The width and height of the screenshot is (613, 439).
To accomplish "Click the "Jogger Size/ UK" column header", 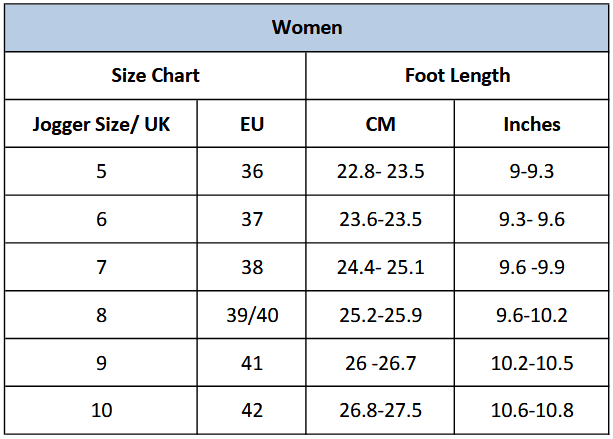I will [x=101, y=124].
